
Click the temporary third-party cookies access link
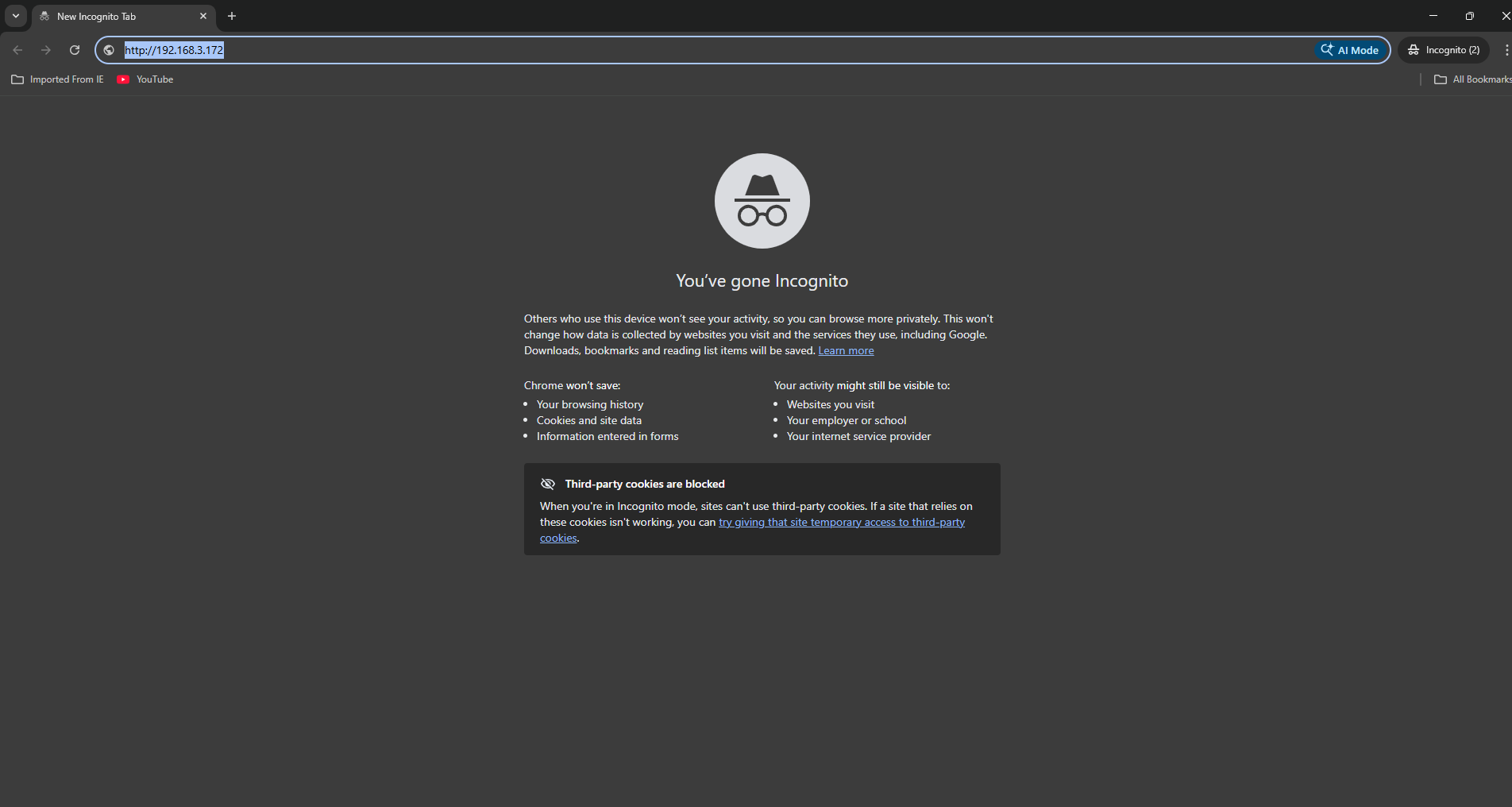click(x=841, y=523)
